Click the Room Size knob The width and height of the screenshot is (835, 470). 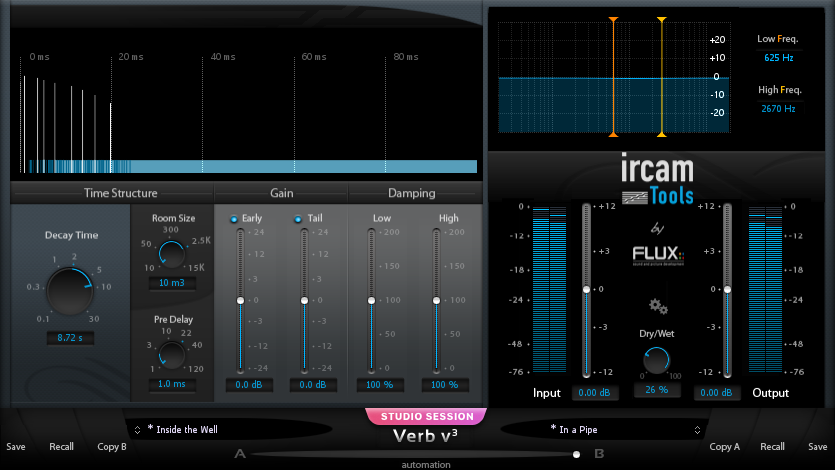click(x=171, y=254)
